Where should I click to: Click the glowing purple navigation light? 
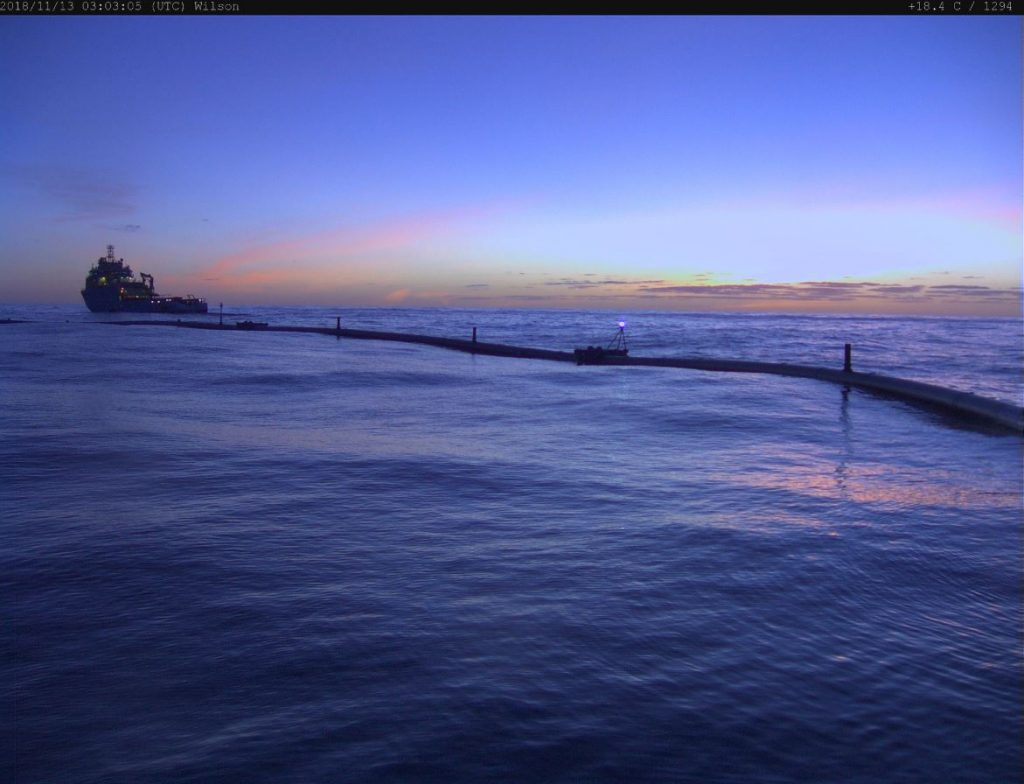pos(621,326)
